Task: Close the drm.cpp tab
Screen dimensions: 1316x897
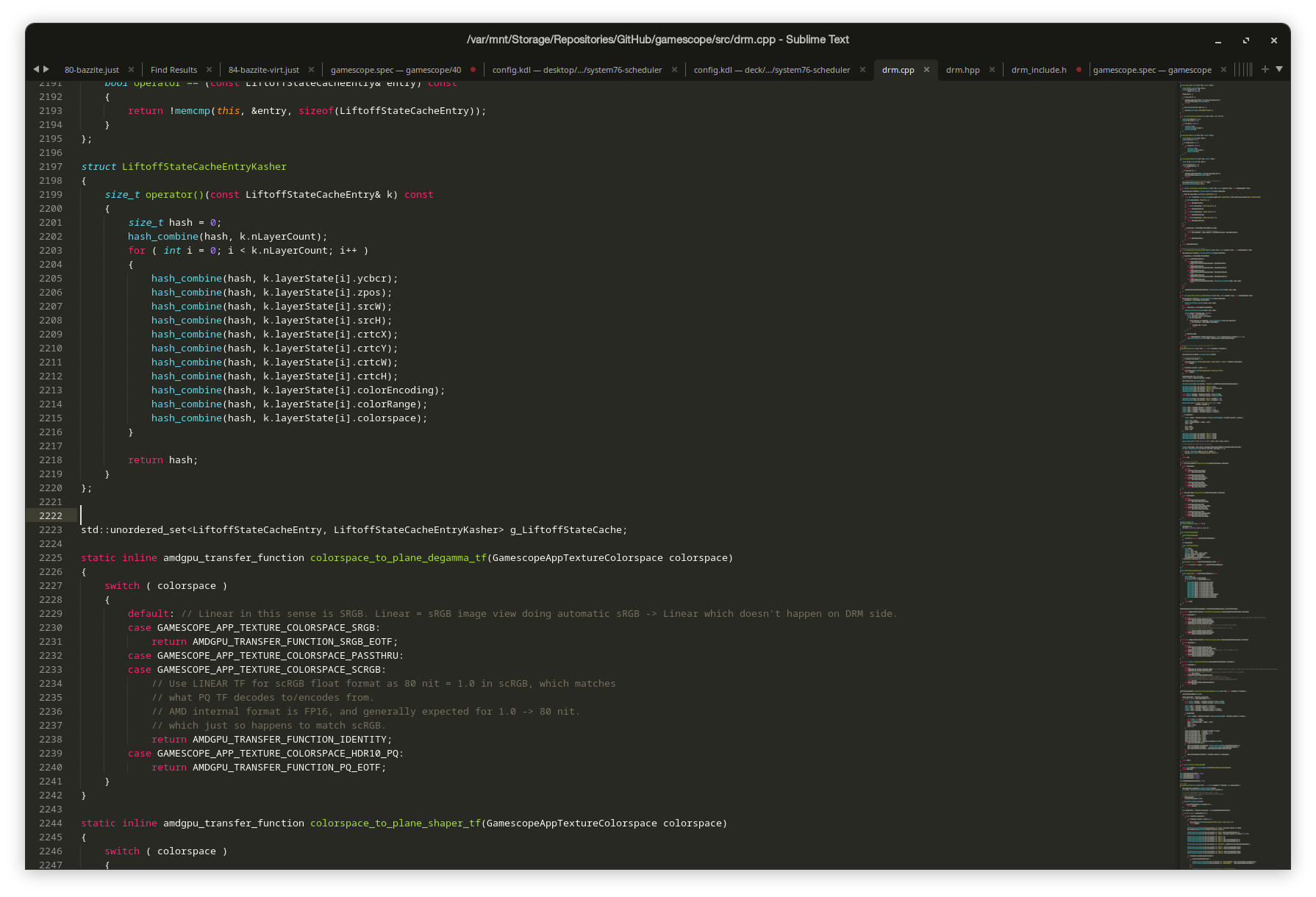Action: [926, 70]
